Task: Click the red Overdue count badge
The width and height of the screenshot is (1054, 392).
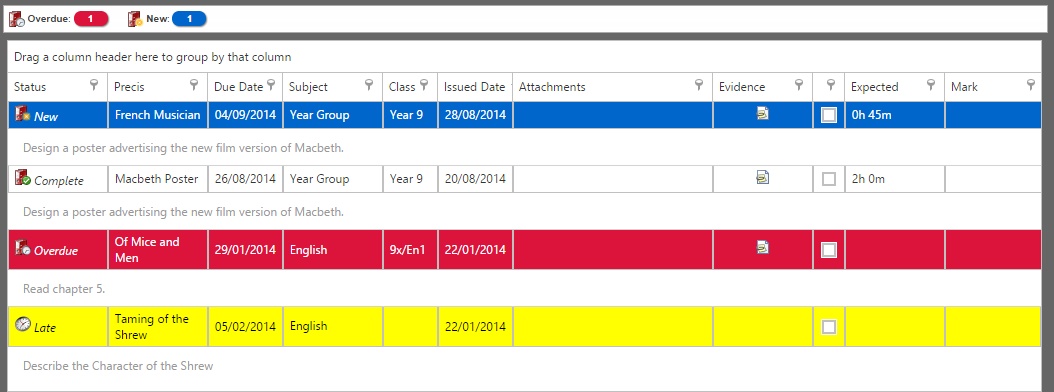Action: click(90, 19)
